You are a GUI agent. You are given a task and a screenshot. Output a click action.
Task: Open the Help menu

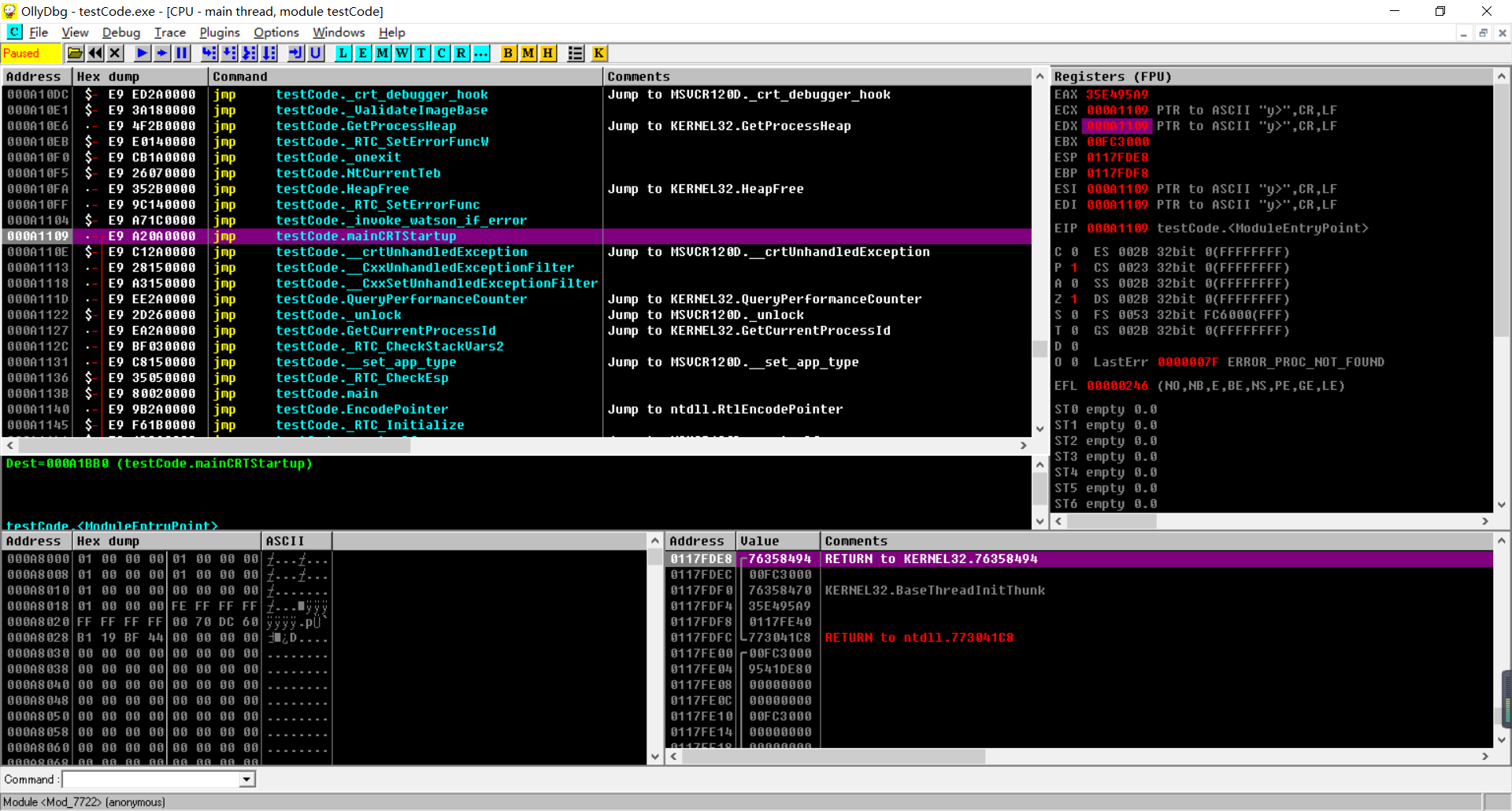[x=392, y=32]
